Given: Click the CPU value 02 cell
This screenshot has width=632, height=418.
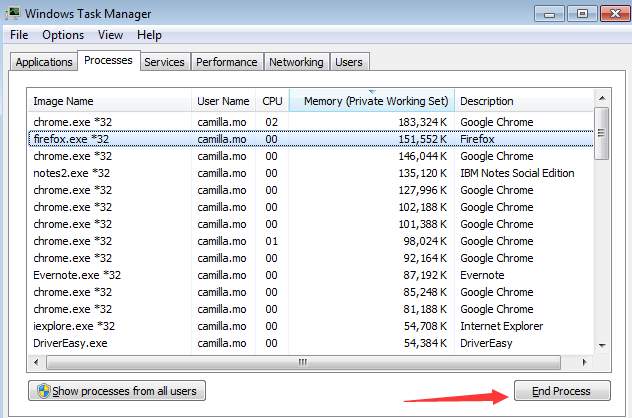Looking at the screenshot, I should coord(272,122).
